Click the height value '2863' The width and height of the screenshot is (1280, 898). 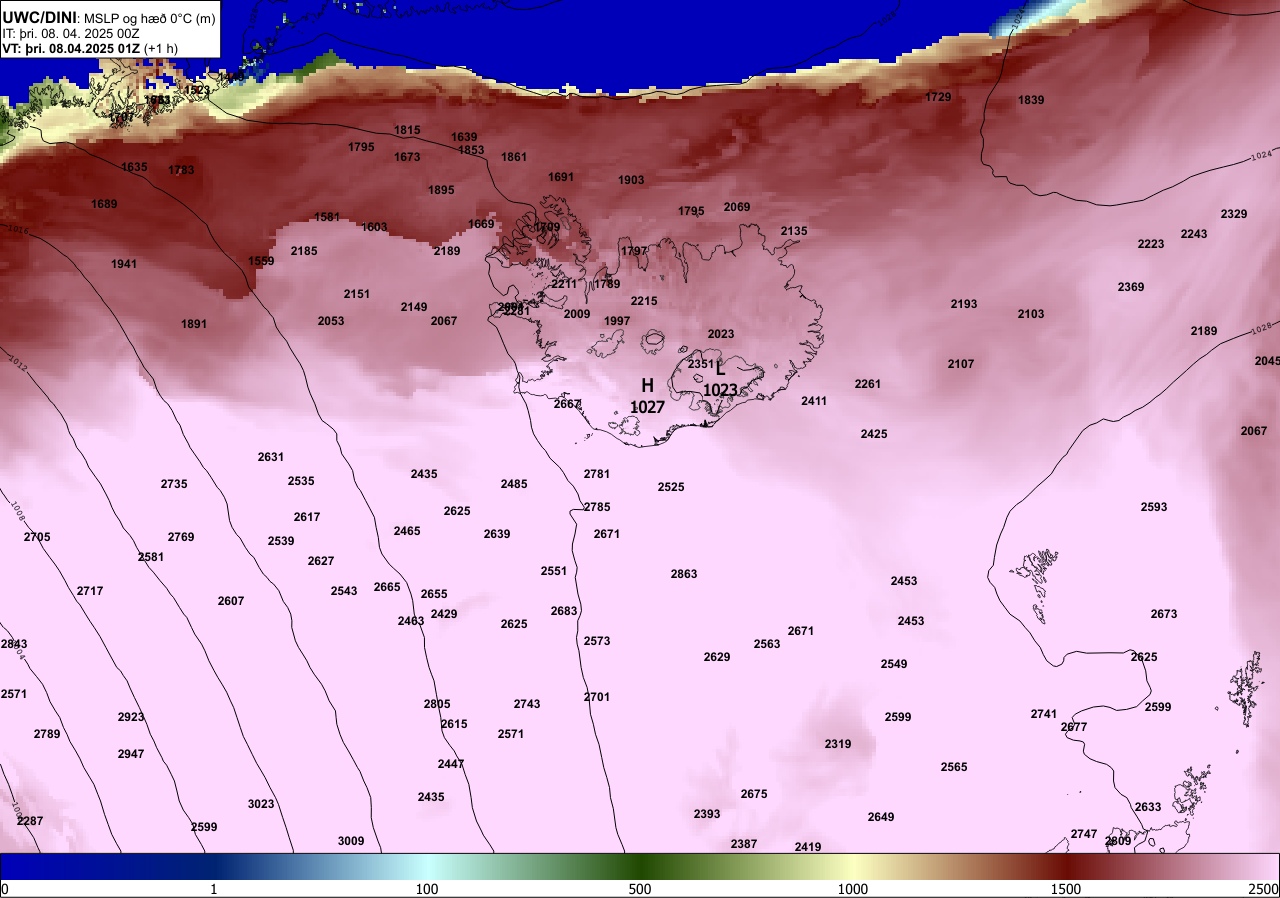pyautogui.click(x=684, y=574)
